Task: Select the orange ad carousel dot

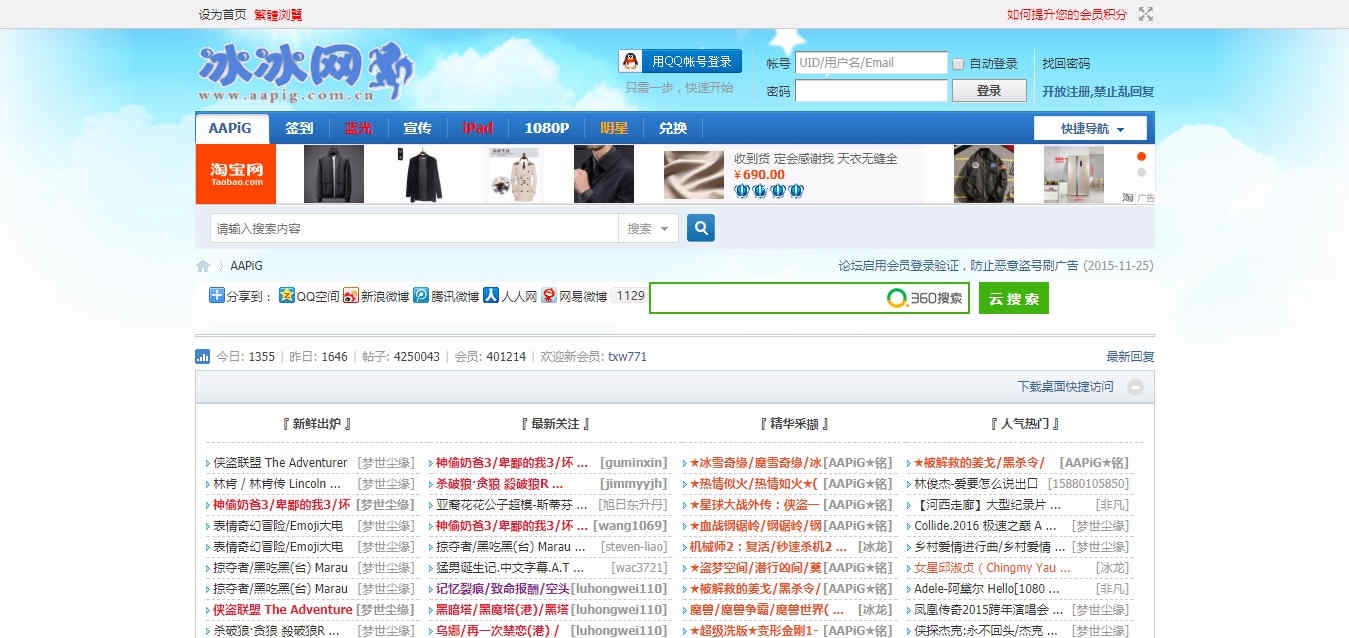Action: tap(1141, 156)
